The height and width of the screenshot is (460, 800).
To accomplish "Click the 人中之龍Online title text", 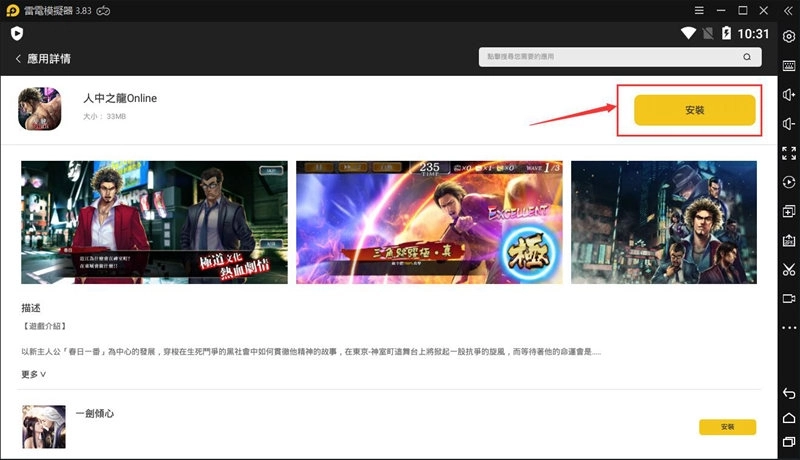I will (x=120, y=98).
